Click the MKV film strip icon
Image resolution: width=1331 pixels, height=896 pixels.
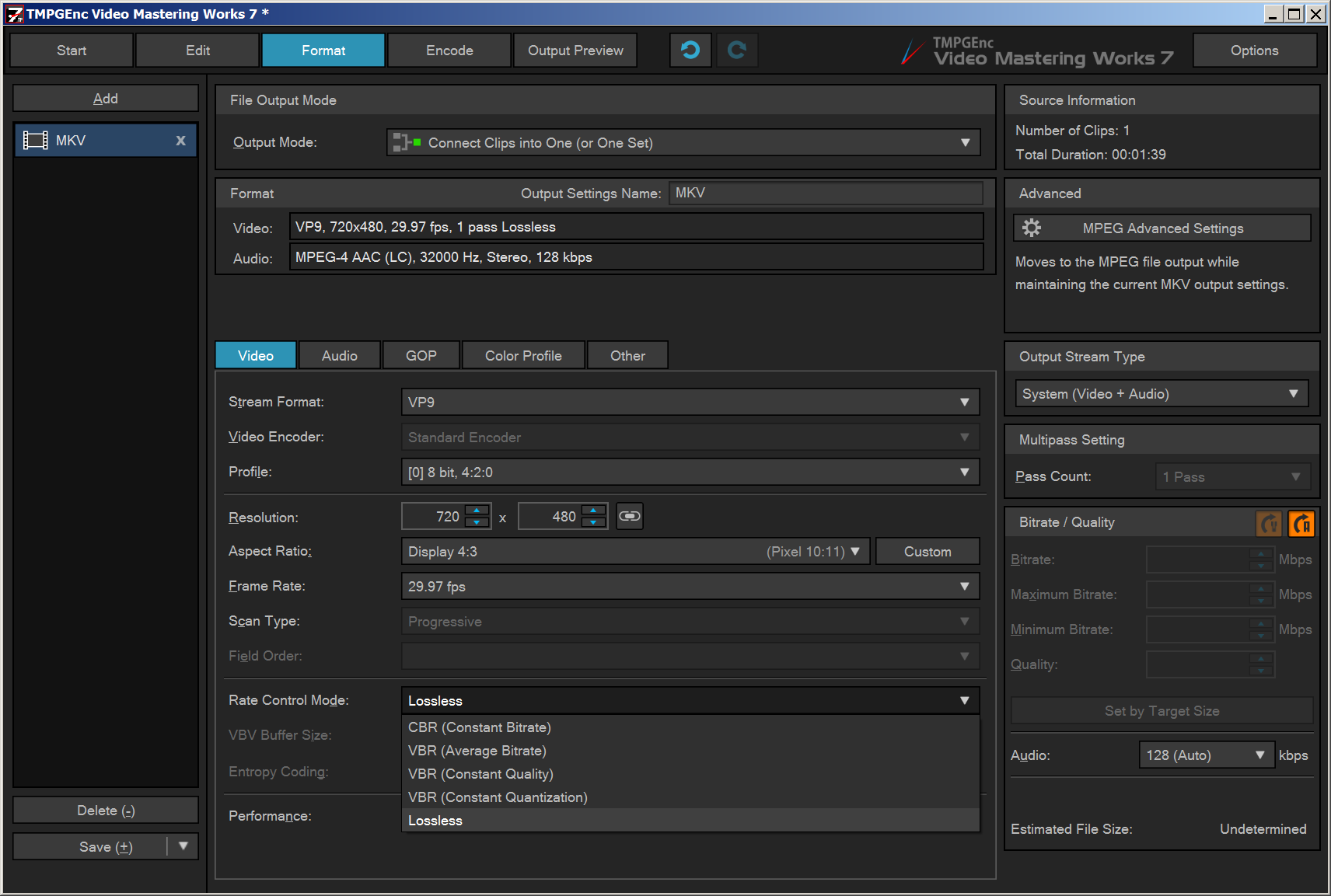click(36, 141)
